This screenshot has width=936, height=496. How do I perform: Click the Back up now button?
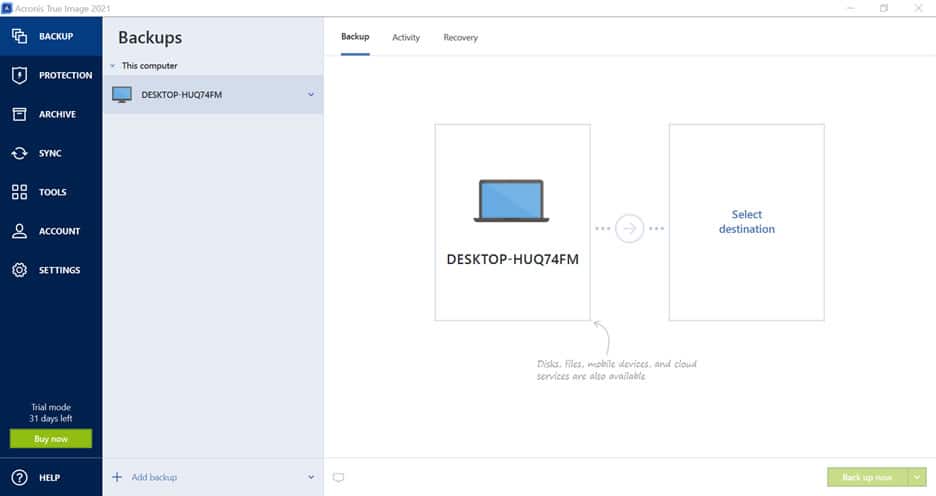pyautogui.click(x=867, y=477)
